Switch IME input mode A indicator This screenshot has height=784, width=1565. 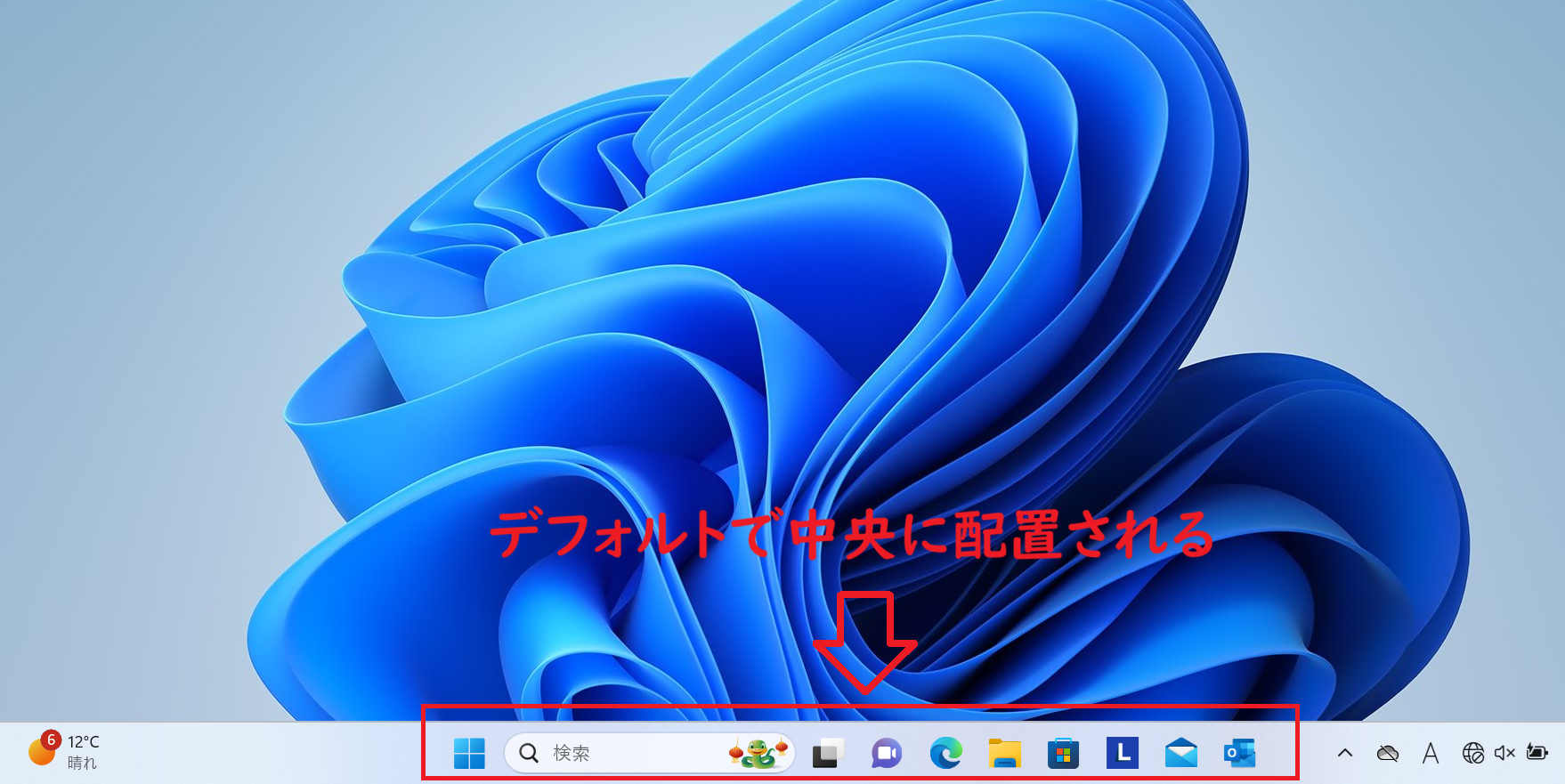[x=1431, y=753]
